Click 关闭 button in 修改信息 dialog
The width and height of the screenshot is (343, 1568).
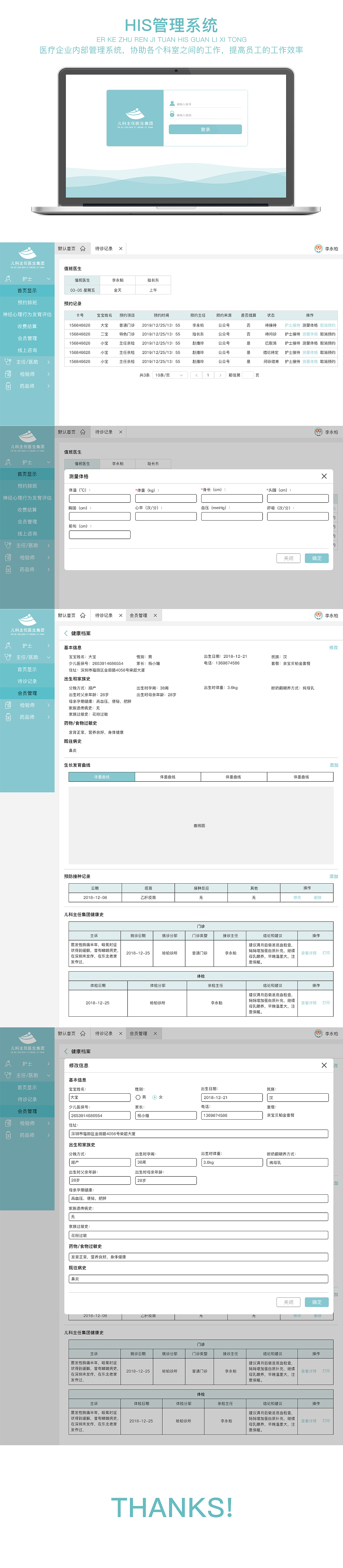(x=288, y=1302)
